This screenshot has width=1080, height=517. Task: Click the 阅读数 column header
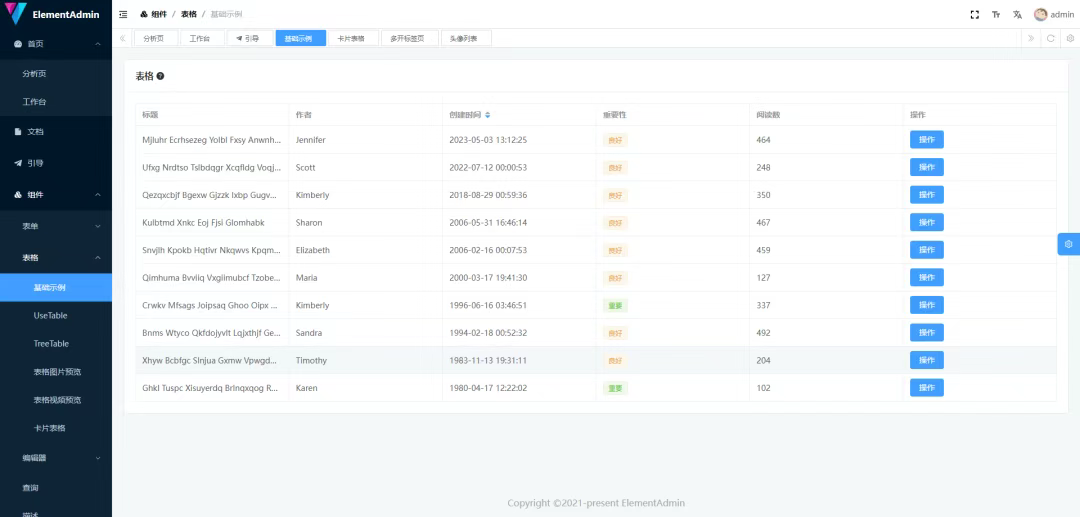tap(826, 115)
